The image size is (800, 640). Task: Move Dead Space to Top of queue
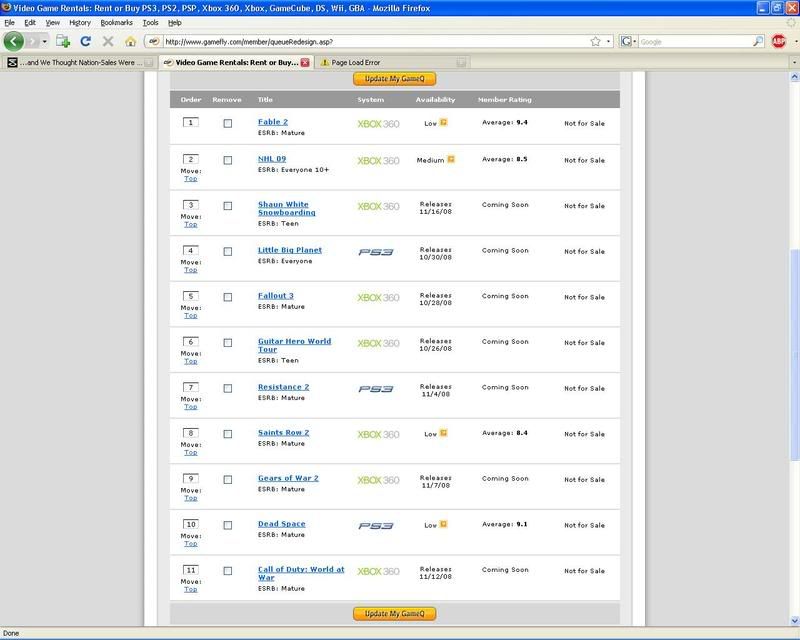click(190, 544)
